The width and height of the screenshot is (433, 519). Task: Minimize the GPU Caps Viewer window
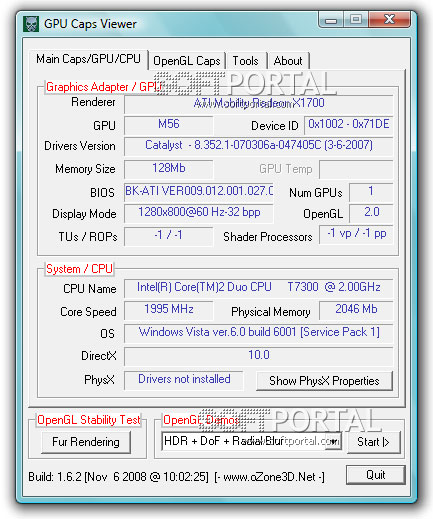click(x=331, y=20)
